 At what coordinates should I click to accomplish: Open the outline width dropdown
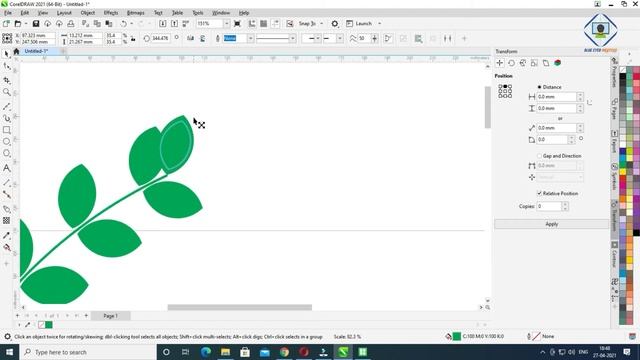pyautogui.click(x=250, y=38)
